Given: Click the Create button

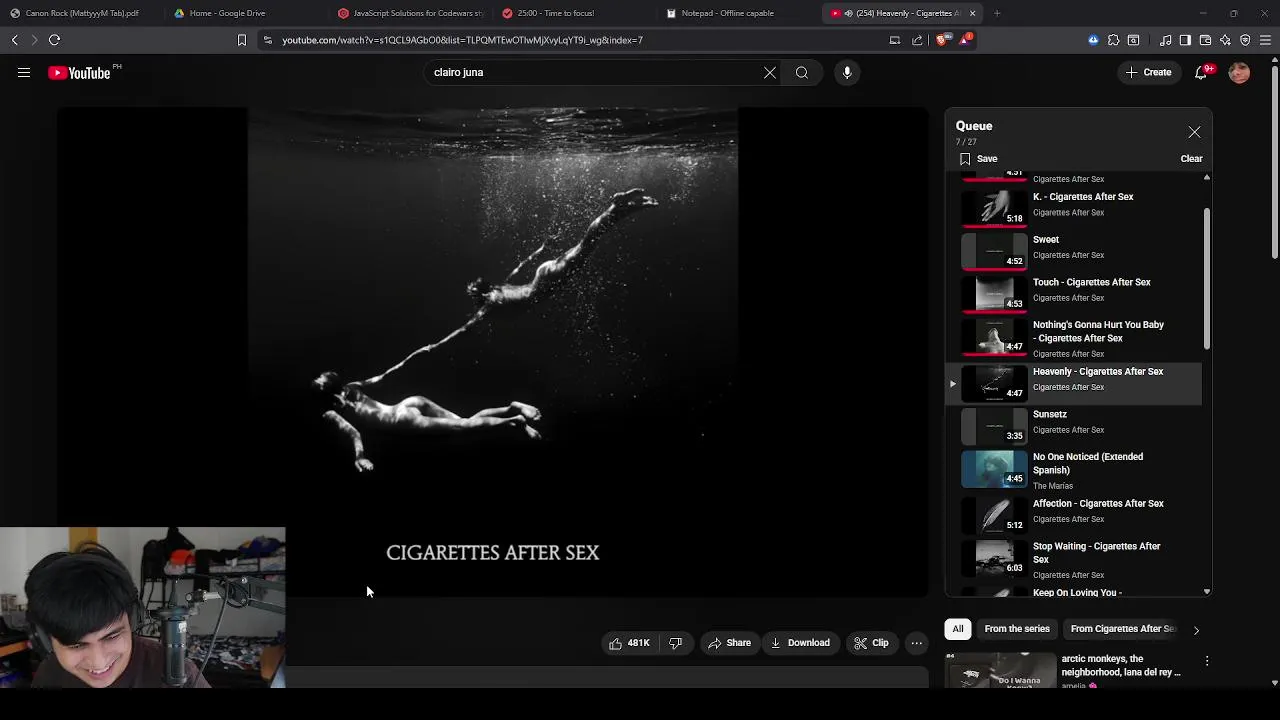Looking at the screenshot, I should point(1148,72).
